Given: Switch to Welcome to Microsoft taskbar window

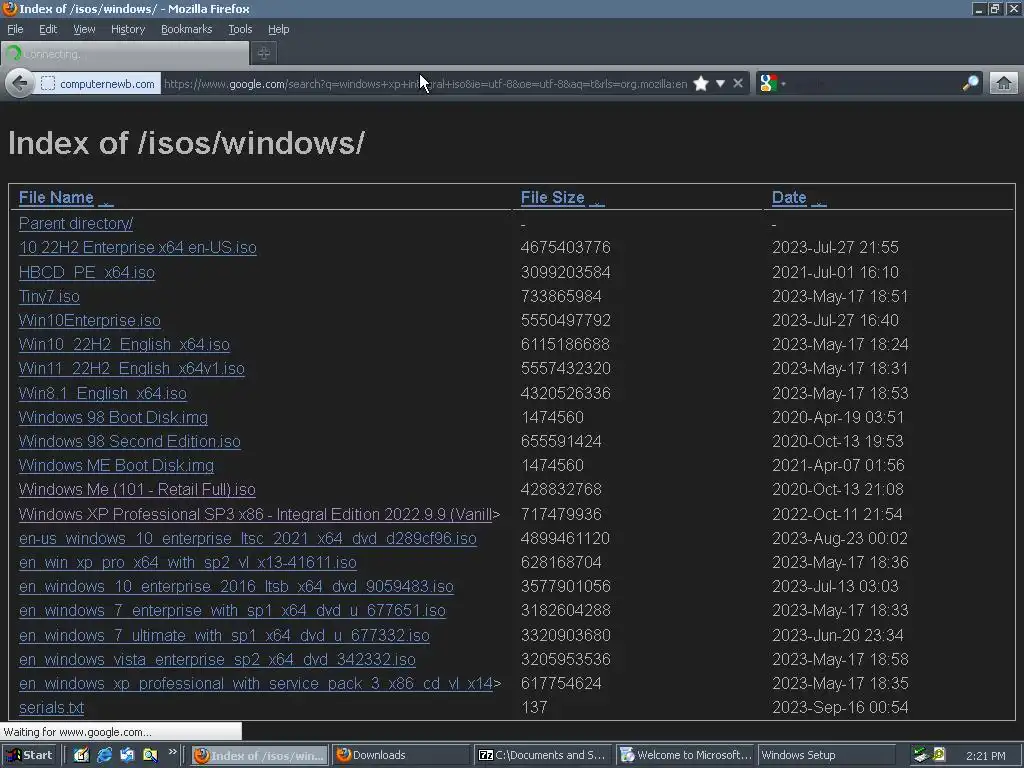Looking at the screenshot, I should click(x=684, y=755).
